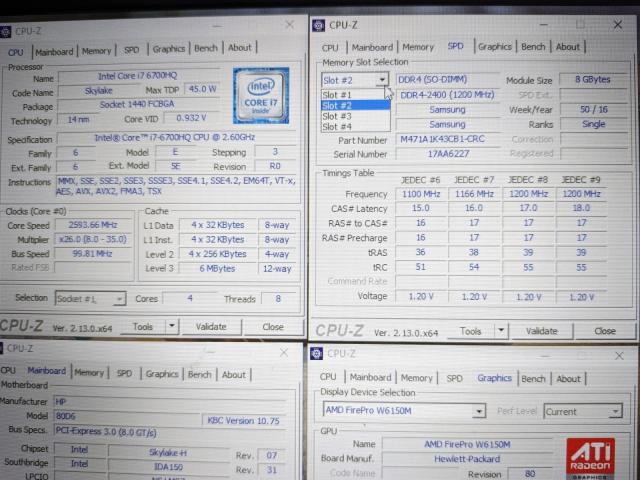
Task: Click the part number M471A1K43CB1-CRC
Action: [x=447, y=139]
